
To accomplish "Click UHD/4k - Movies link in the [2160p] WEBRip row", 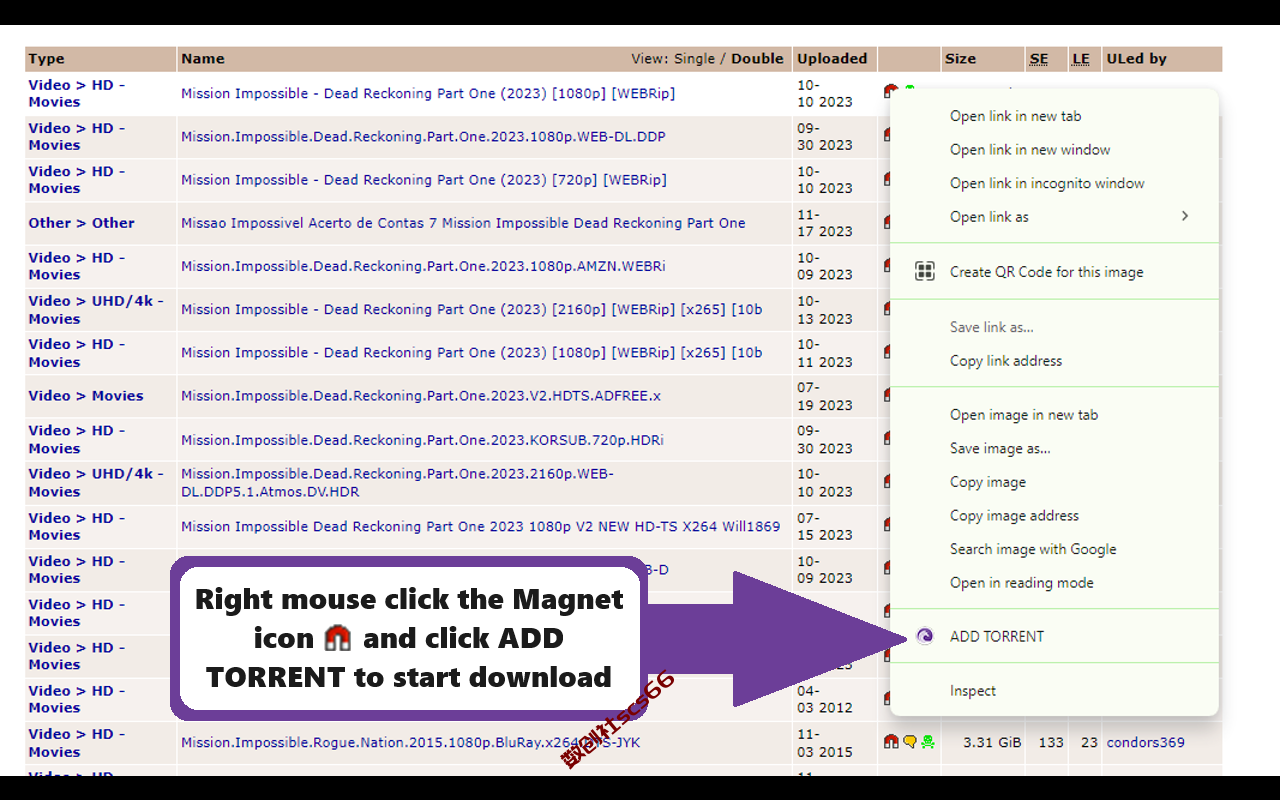I will click(96, 310).
